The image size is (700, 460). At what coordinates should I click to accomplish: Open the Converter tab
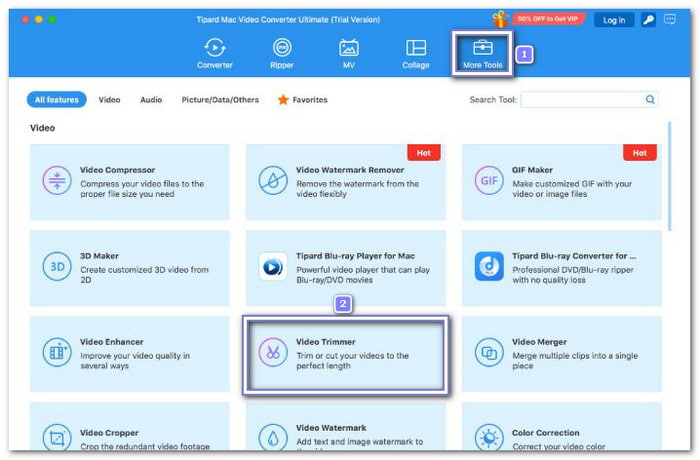(x=215, y=54)
